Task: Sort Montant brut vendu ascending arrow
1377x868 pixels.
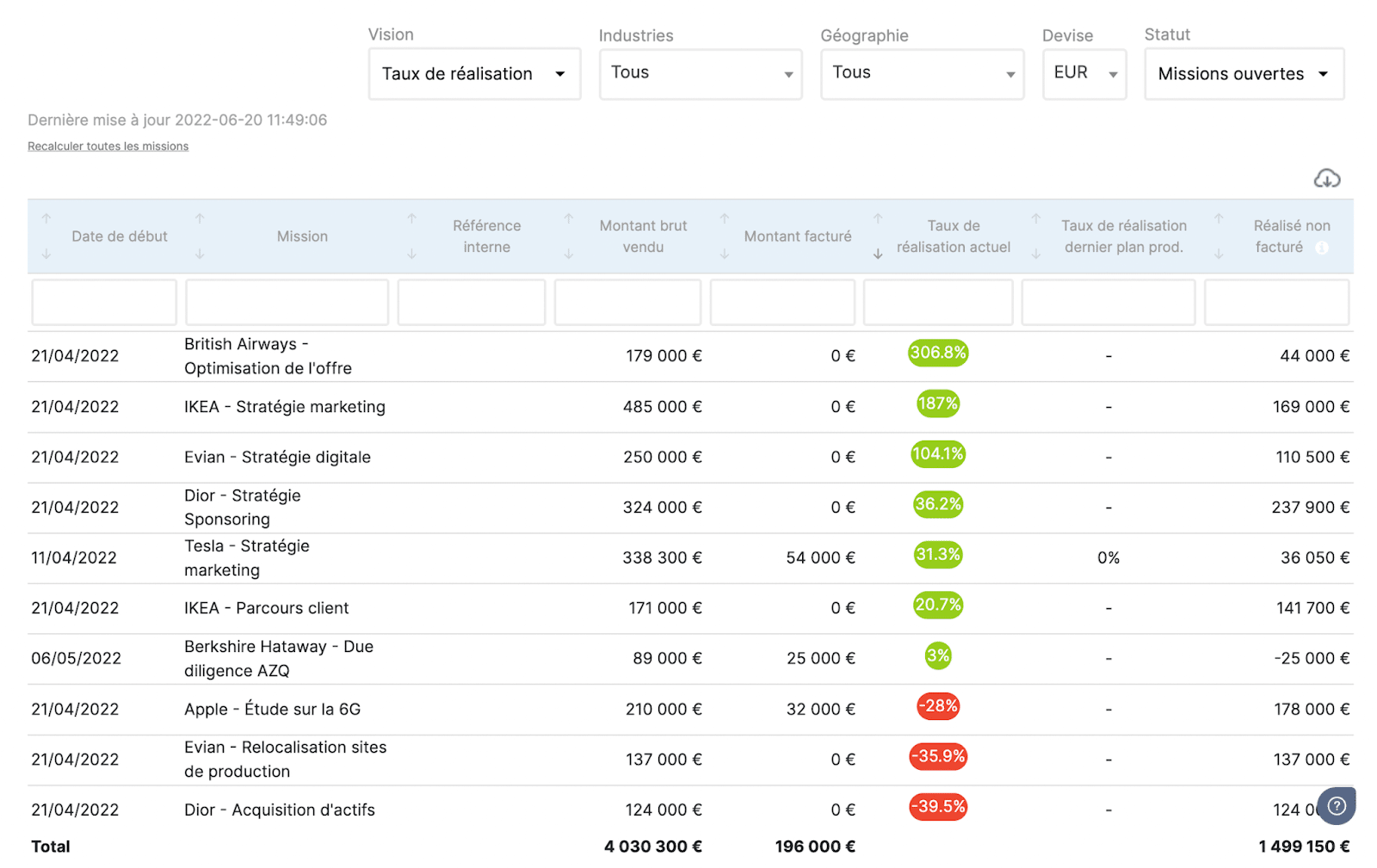Action: click(x=569, y=219)
